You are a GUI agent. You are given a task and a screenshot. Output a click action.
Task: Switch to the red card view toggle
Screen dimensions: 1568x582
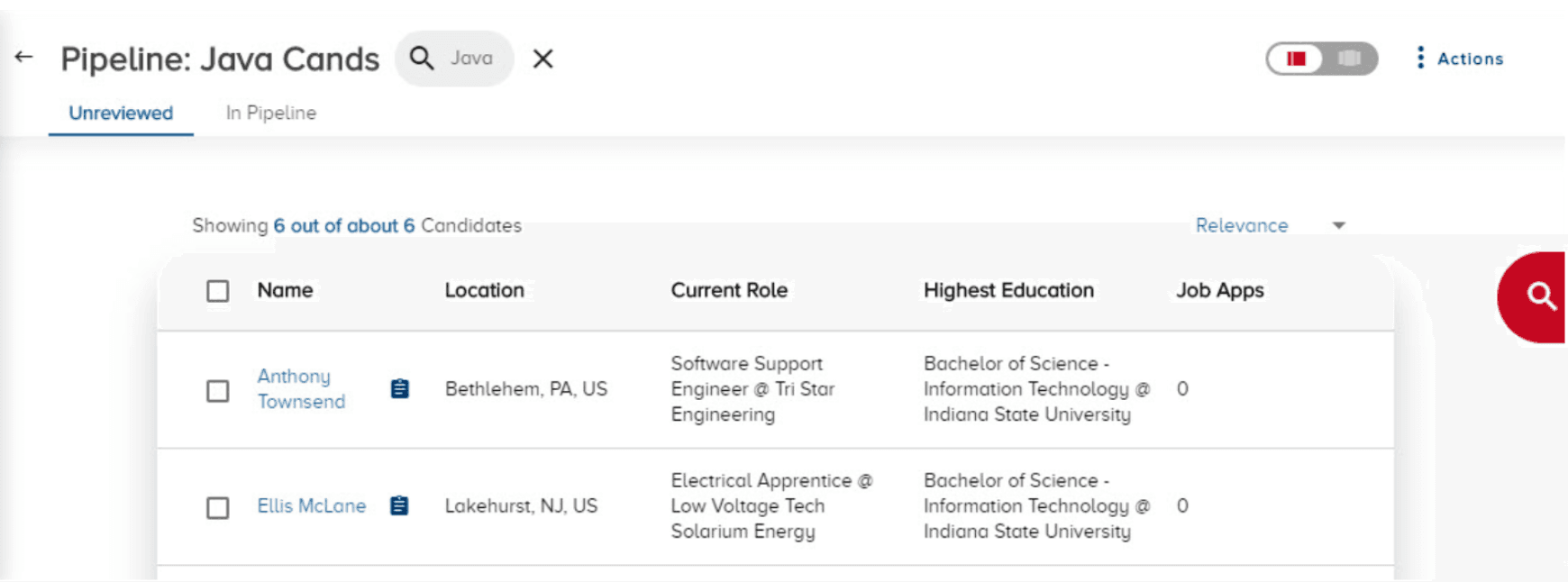pyautogui.click(x=1296, y=59)
